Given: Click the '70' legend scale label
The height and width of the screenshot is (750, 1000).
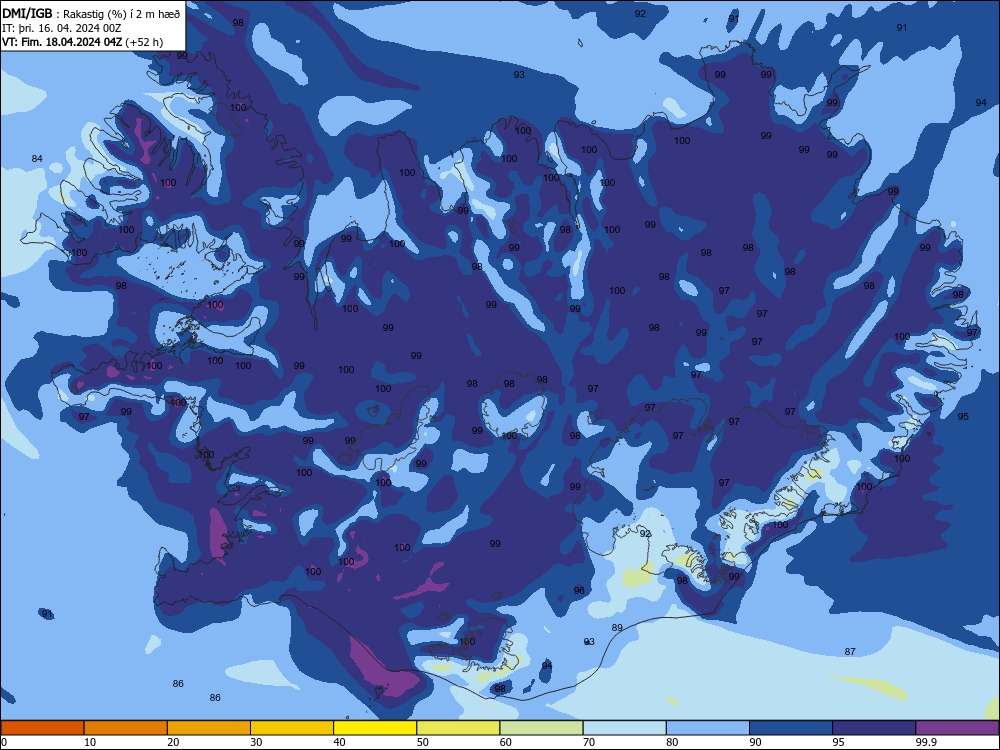Looking at the screenshot, I should point(589,742).
